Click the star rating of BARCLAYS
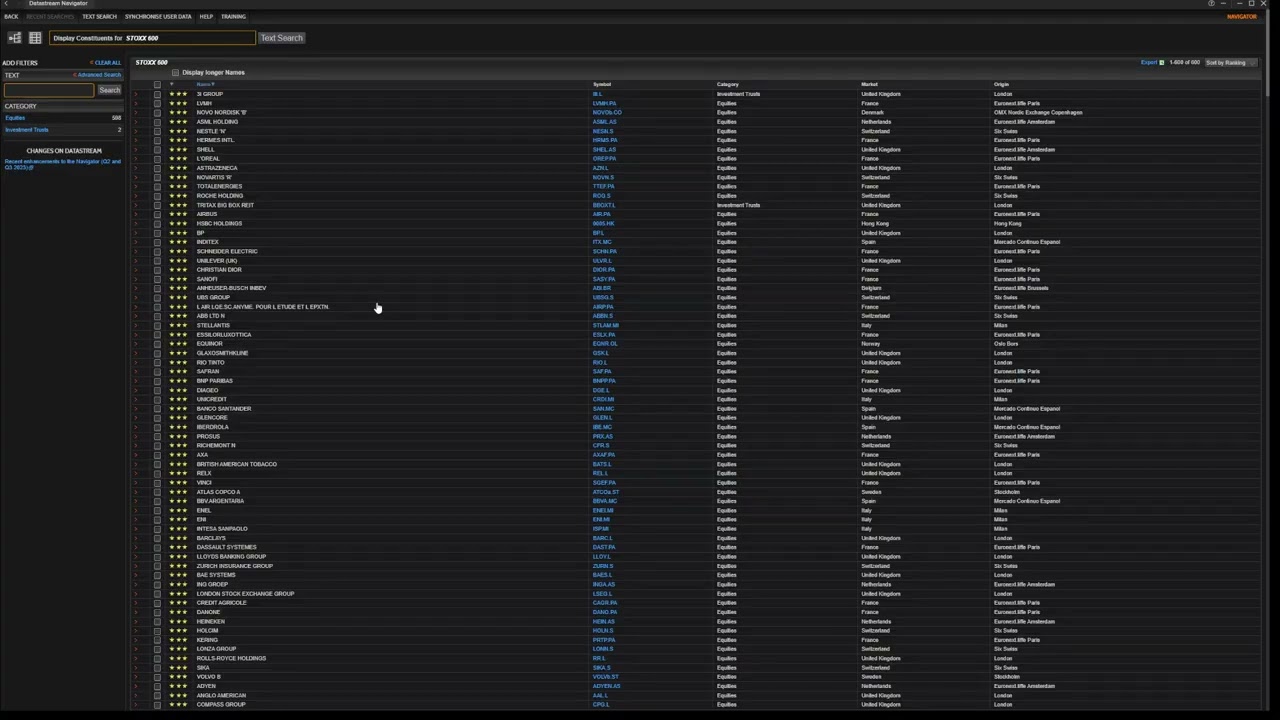Viewport: 1280px width, 720px height. [x=178, y=538]
